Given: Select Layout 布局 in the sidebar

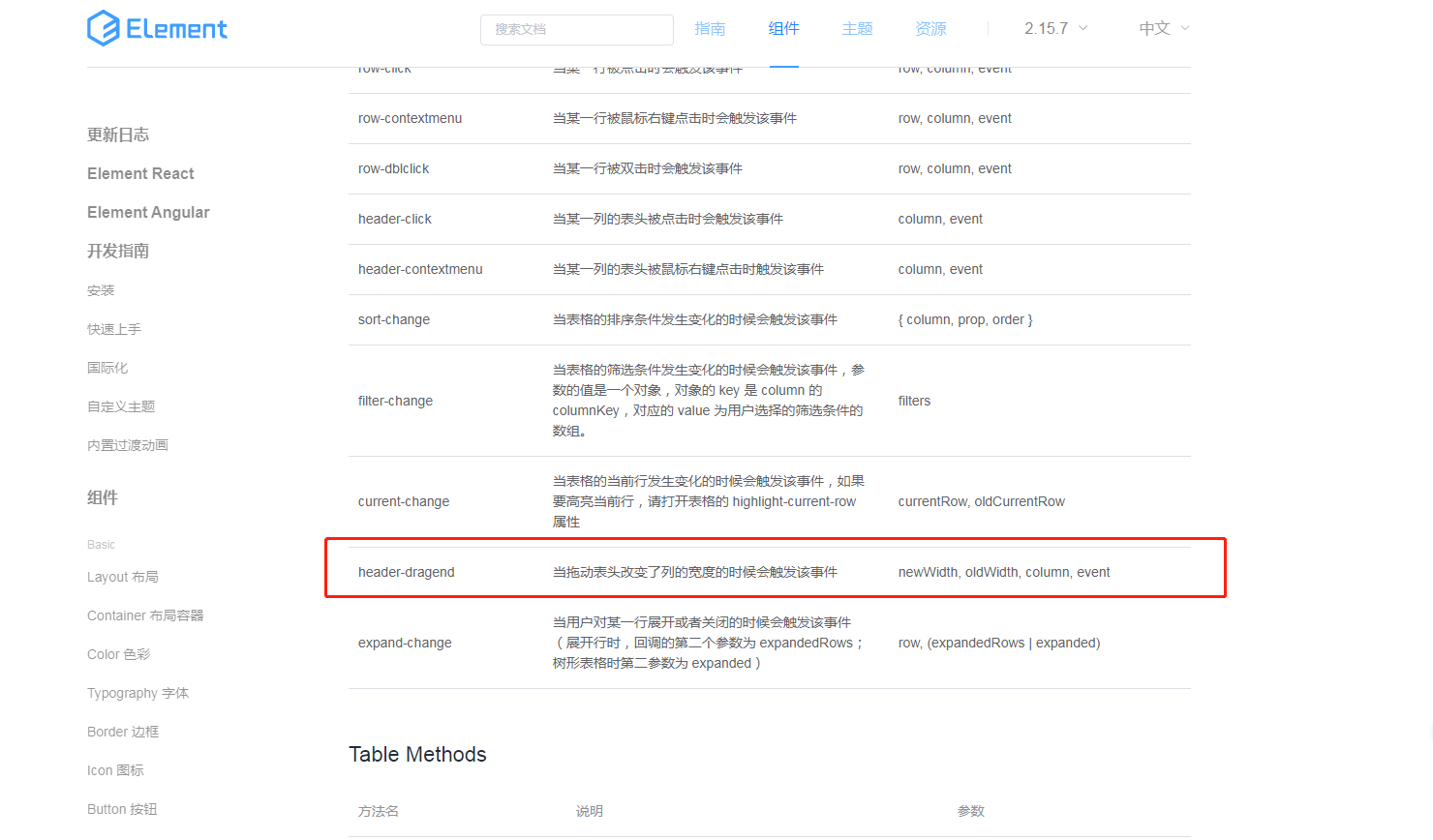Looking at the screenshot, I should (123, 576).
